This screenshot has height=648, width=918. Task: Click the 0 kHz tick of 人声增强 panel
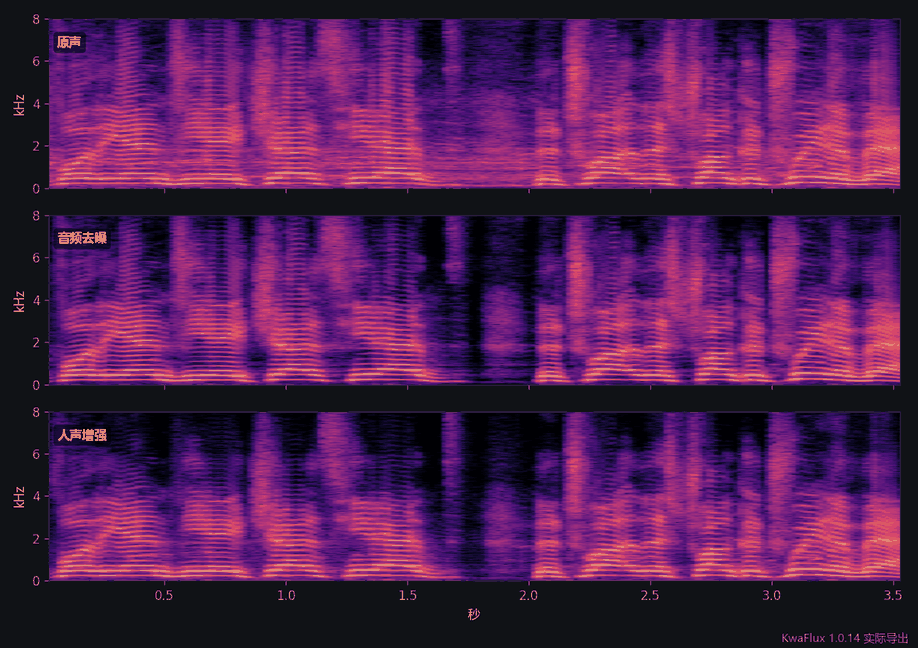point(36,581)
